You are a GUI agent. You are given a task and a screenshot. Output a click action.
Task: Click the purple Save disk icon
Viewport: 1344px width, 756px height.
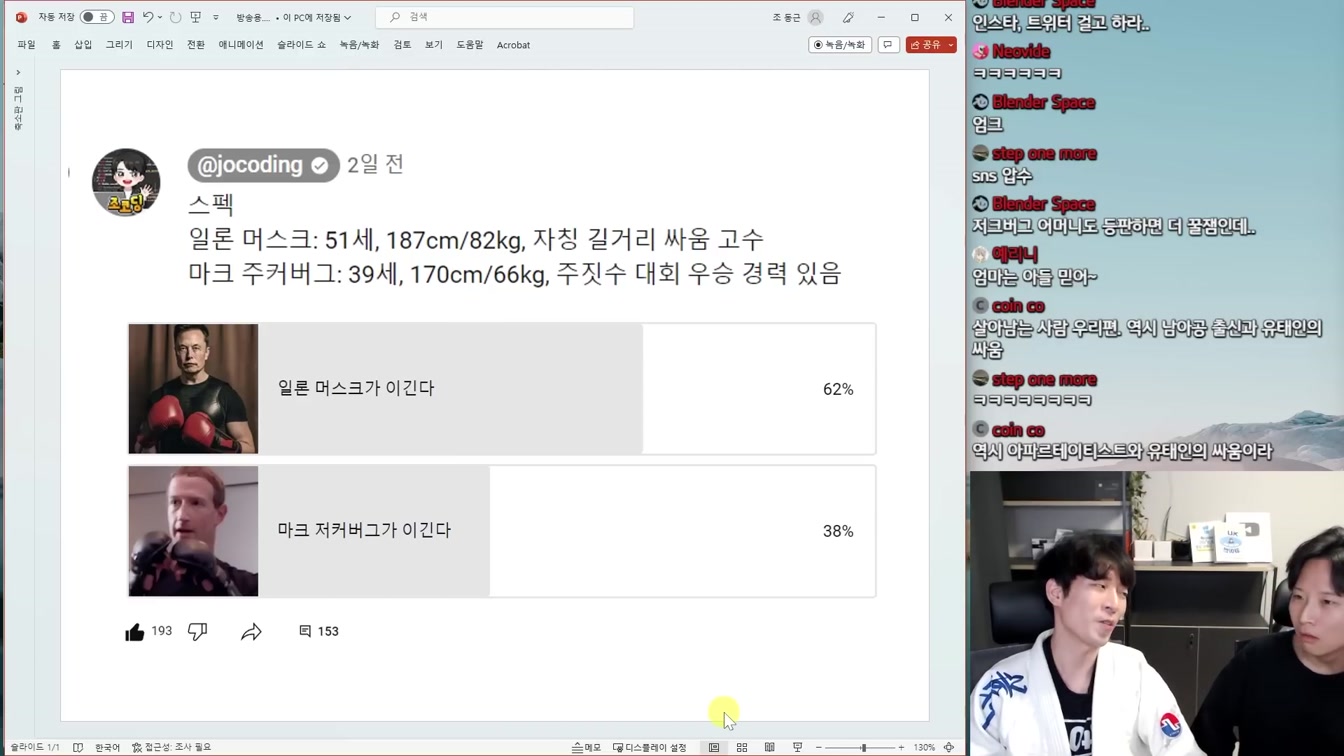[x=128, y=17]
